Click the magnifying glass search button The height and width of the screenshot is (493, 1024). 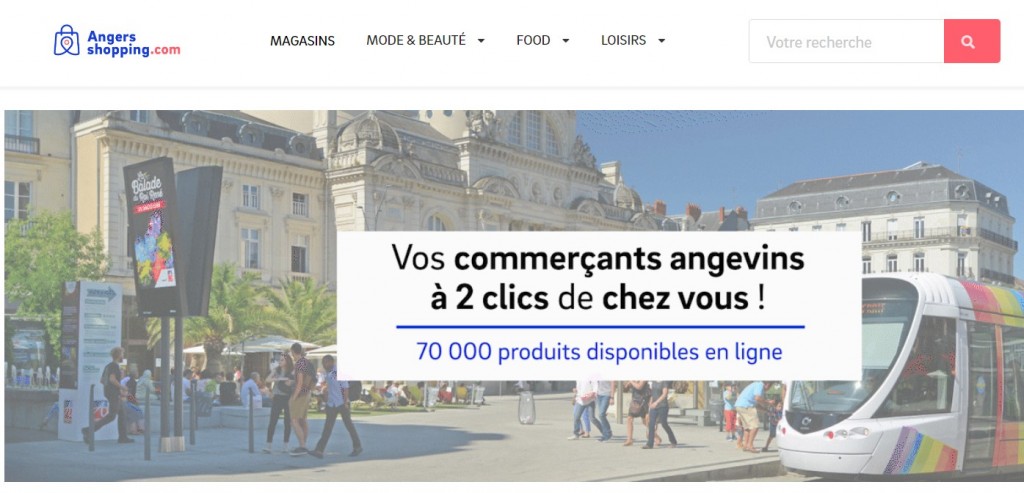coord(971,41)
